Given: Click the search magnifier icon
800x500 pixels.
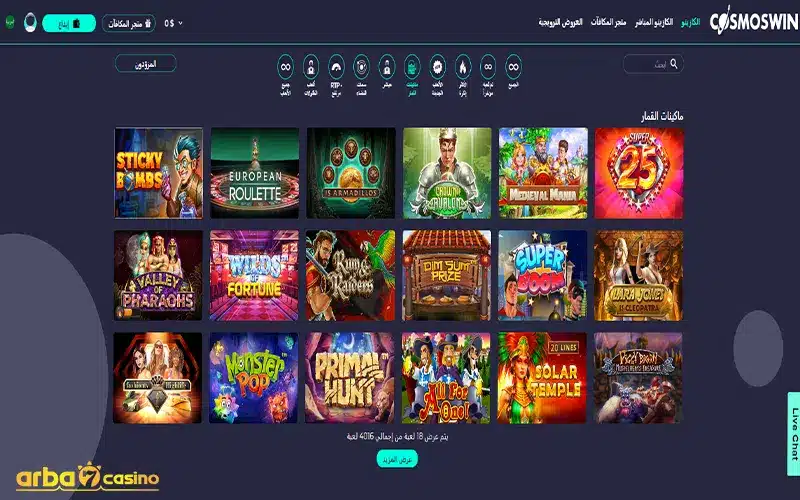Looking at the screenshot, I should [x=674, y=63].
